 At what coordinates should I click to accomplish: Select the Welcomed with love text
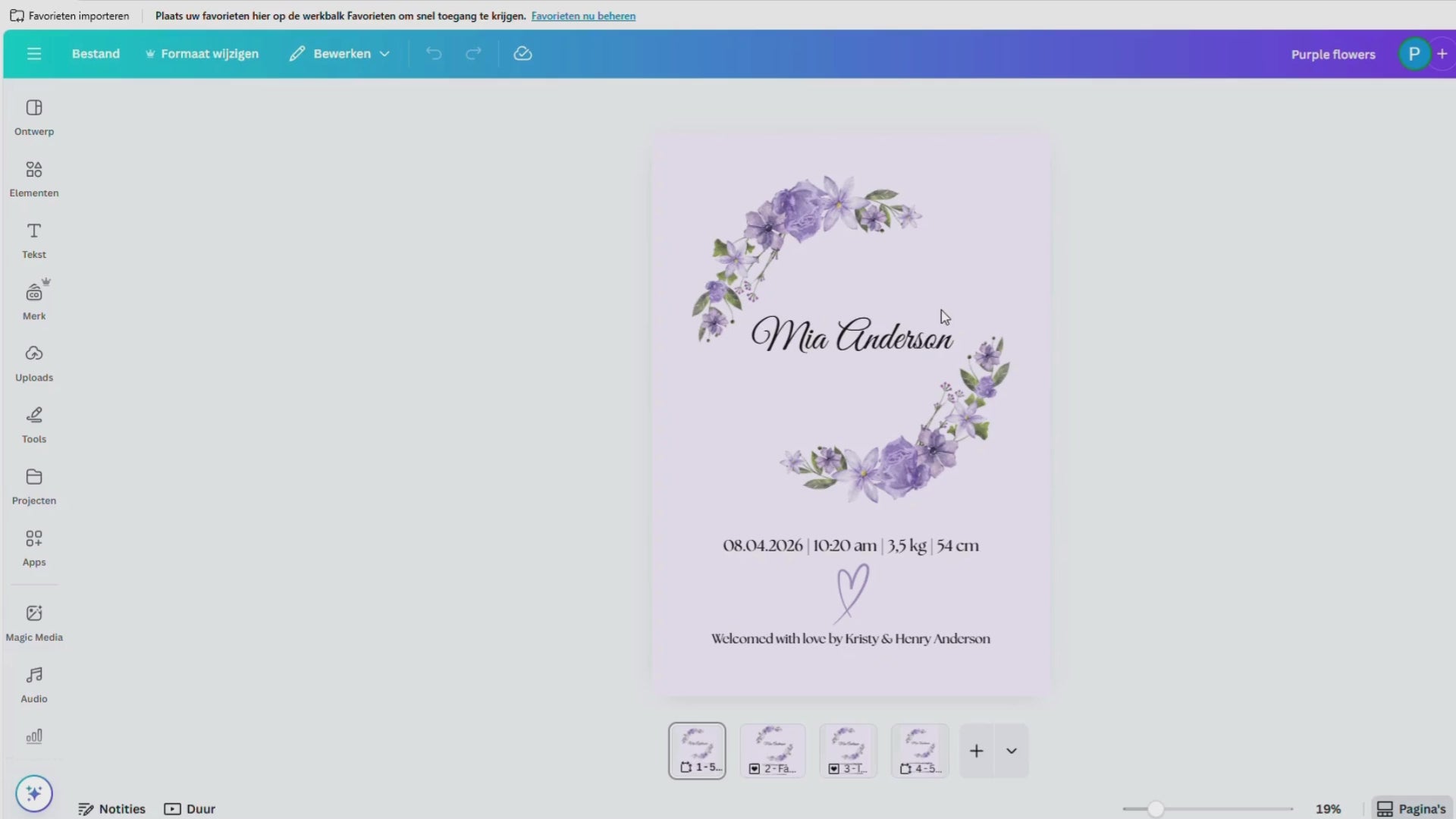coord(851,639)
